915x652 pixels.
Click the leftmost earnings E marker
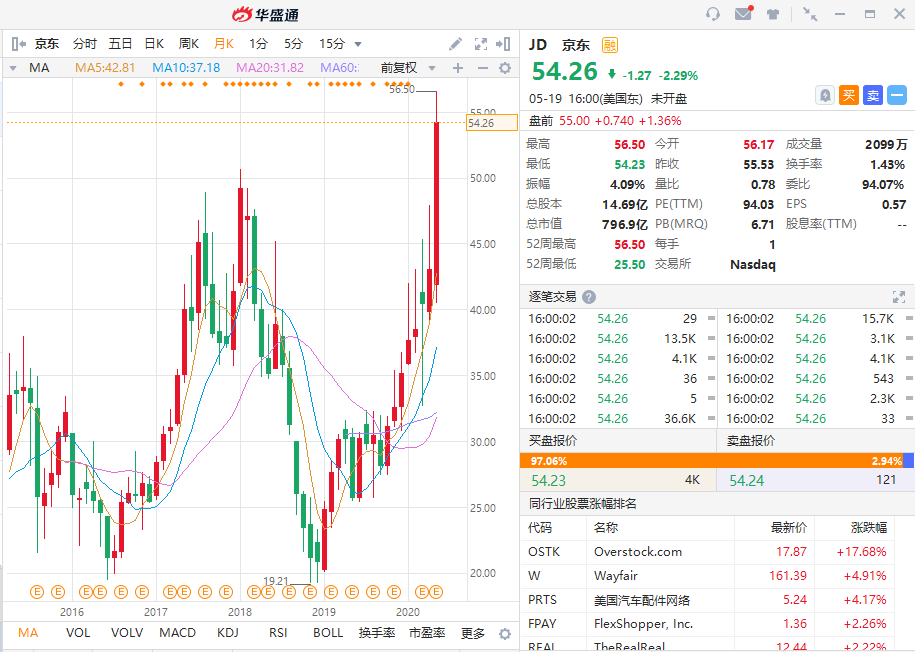(37, 592)
